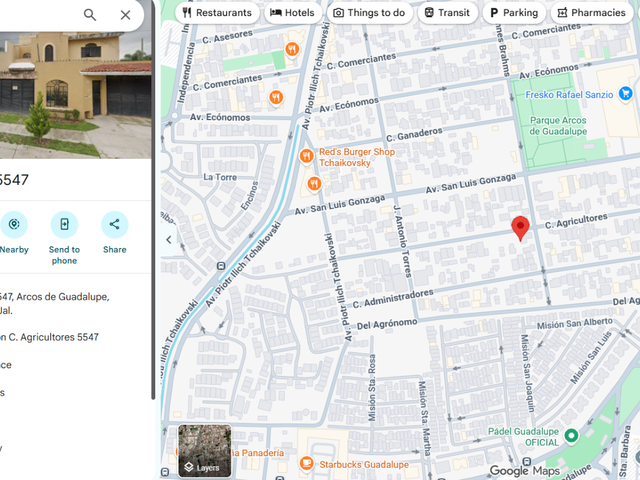Open the Starbucks Guadalupe cafe marker
Viewport: 640px width, 480px height.
(x=306, y=464)
